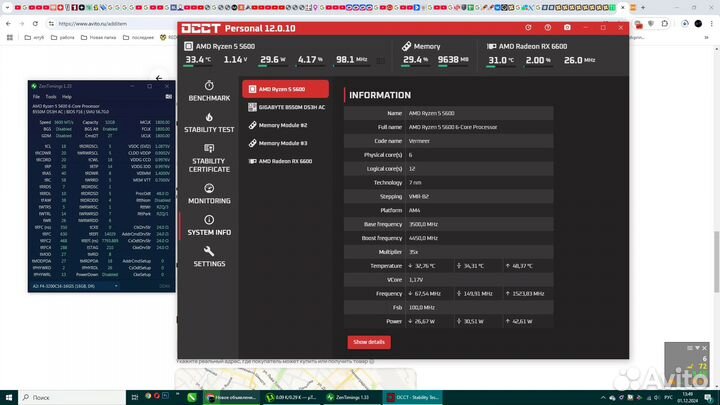The image size is (720, 405).
Task: Open Chrome extensions puzzle icon
Action: (665, 23)
